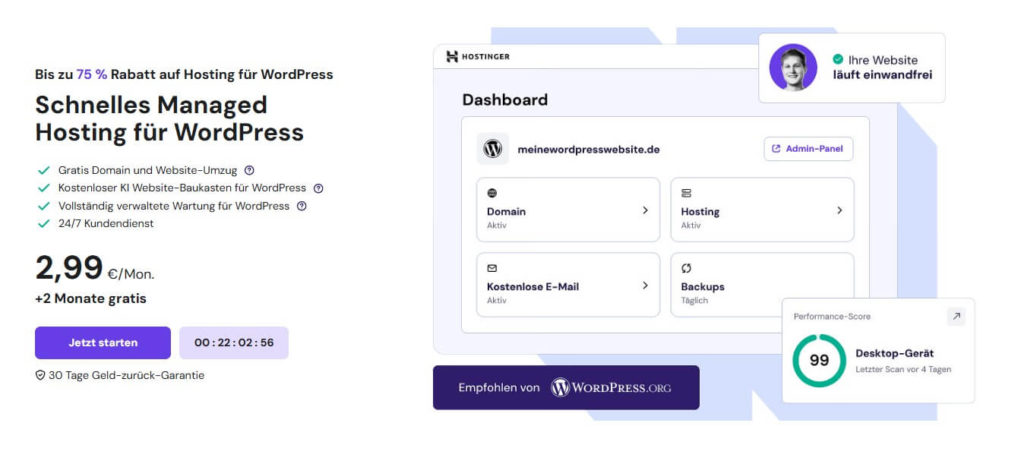1024x464 pixels.
Task: Click help icon beside verwaltete Wartung
Action: (x=301, y=206)
